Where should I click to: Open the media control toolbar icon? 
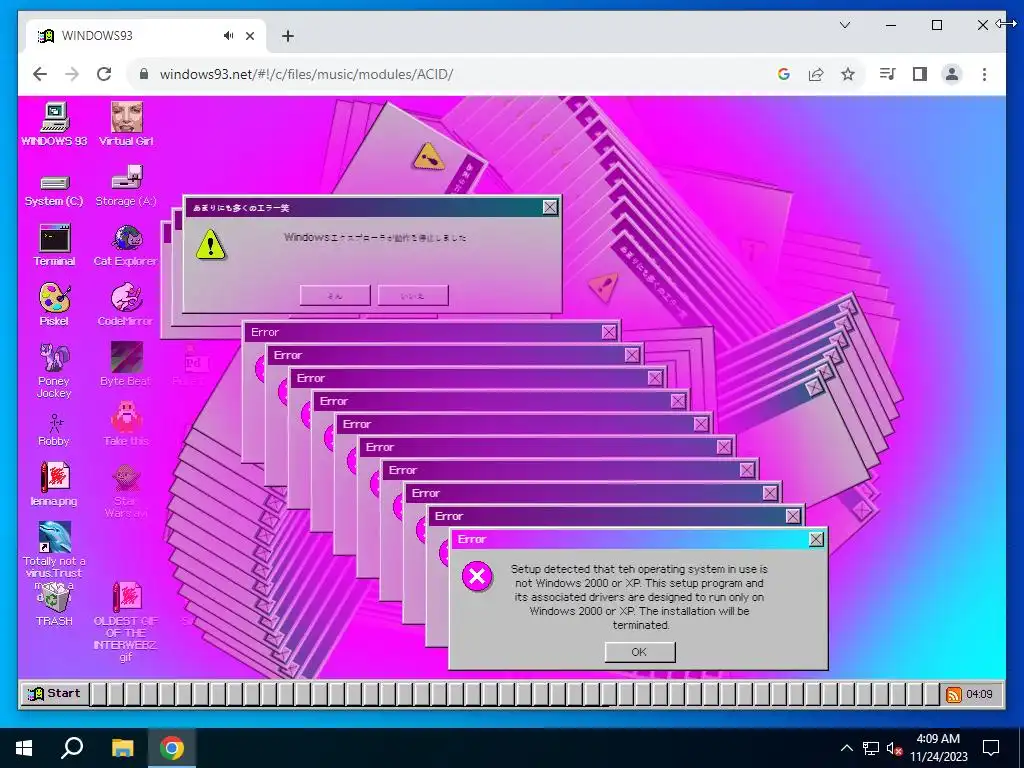coord(888,74)
